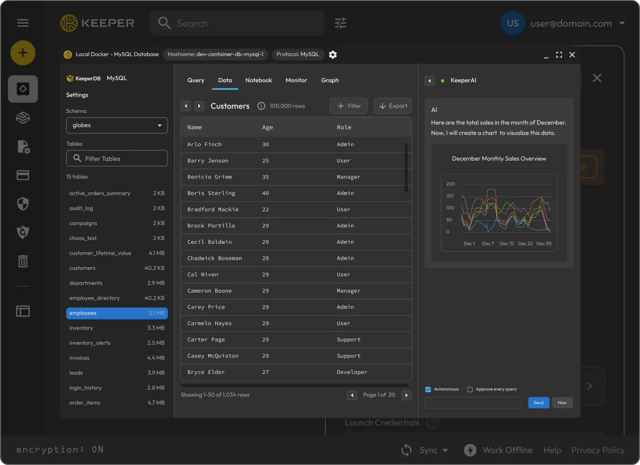Click the vertical scrollbar in data table
The width and height of the screenshot is (640, 465).
tap(406, 167)
